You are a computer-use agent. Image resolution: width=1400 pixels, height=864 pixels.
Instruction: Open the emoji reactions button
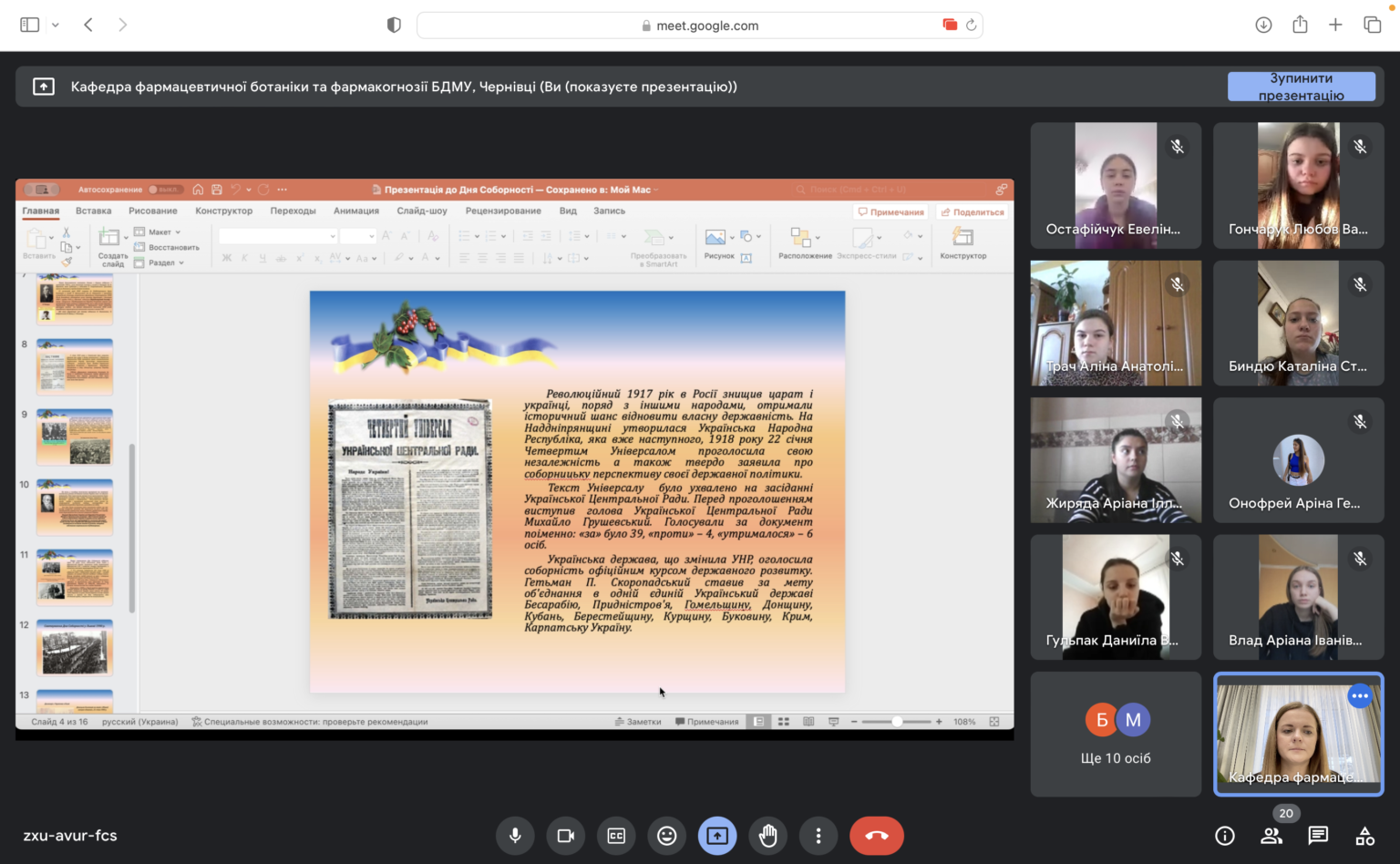[x=667, y=836]
